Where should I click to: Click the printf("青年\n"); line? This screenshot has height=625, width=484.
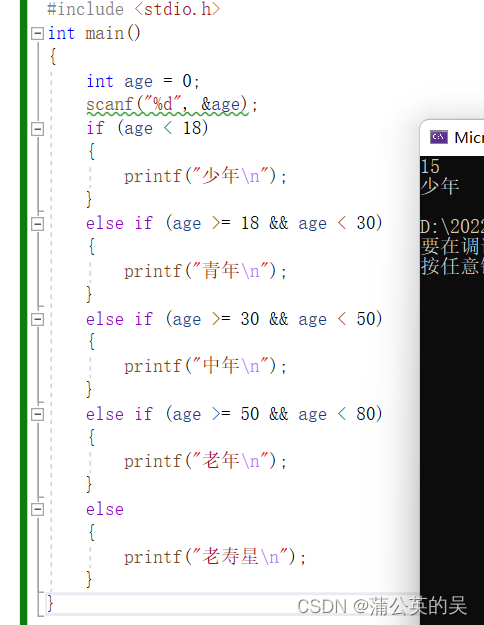[x=205, y=271]
